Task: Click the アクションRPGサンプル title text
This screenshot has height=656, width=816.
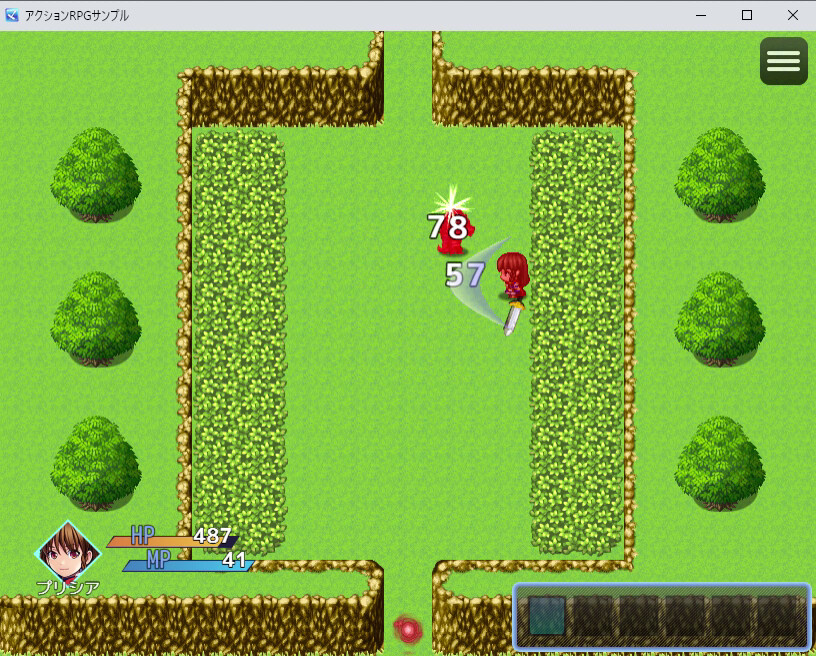Action: [x=76, y=14]
